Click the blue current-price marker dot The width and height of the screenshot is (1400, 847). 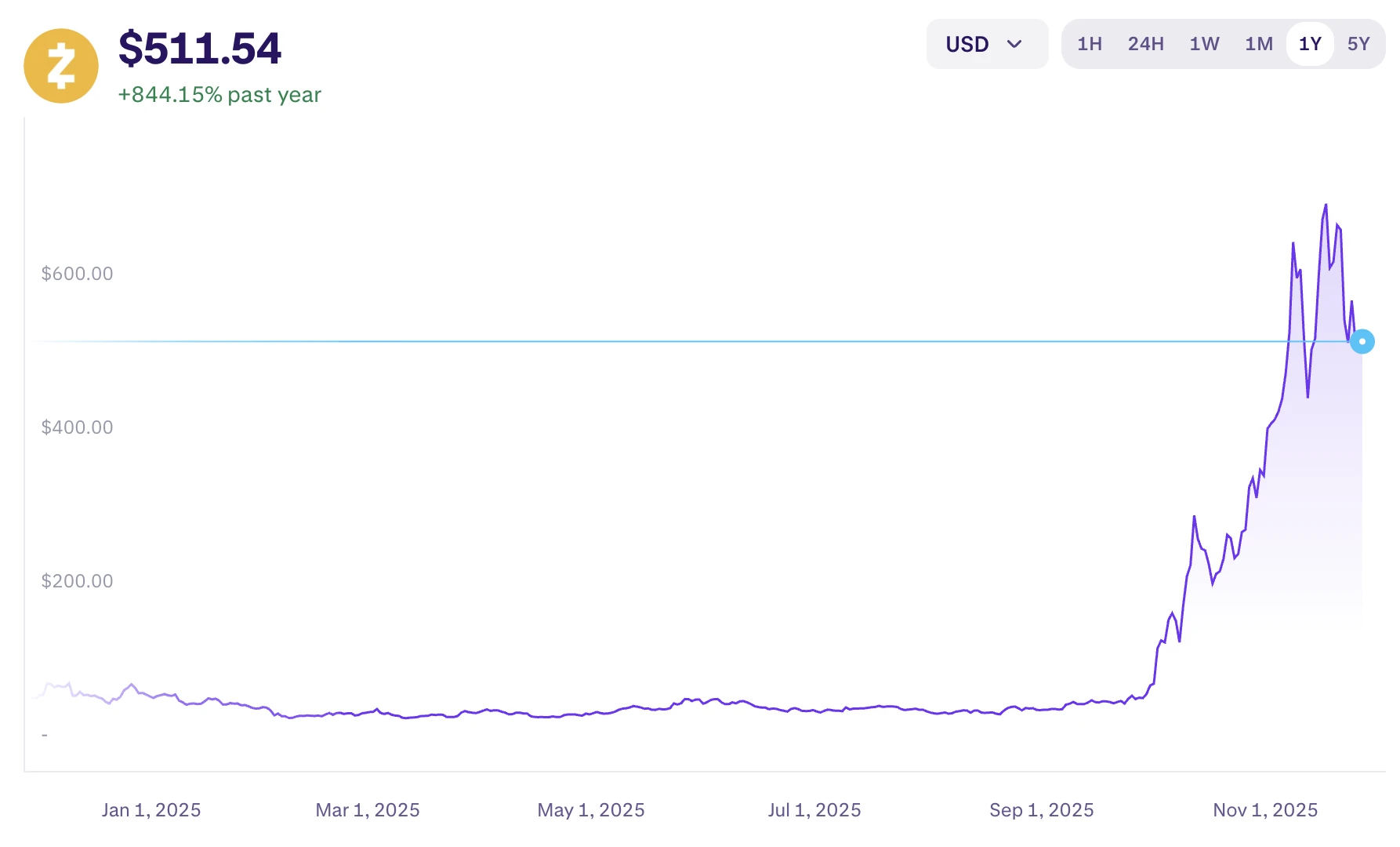1362,341
